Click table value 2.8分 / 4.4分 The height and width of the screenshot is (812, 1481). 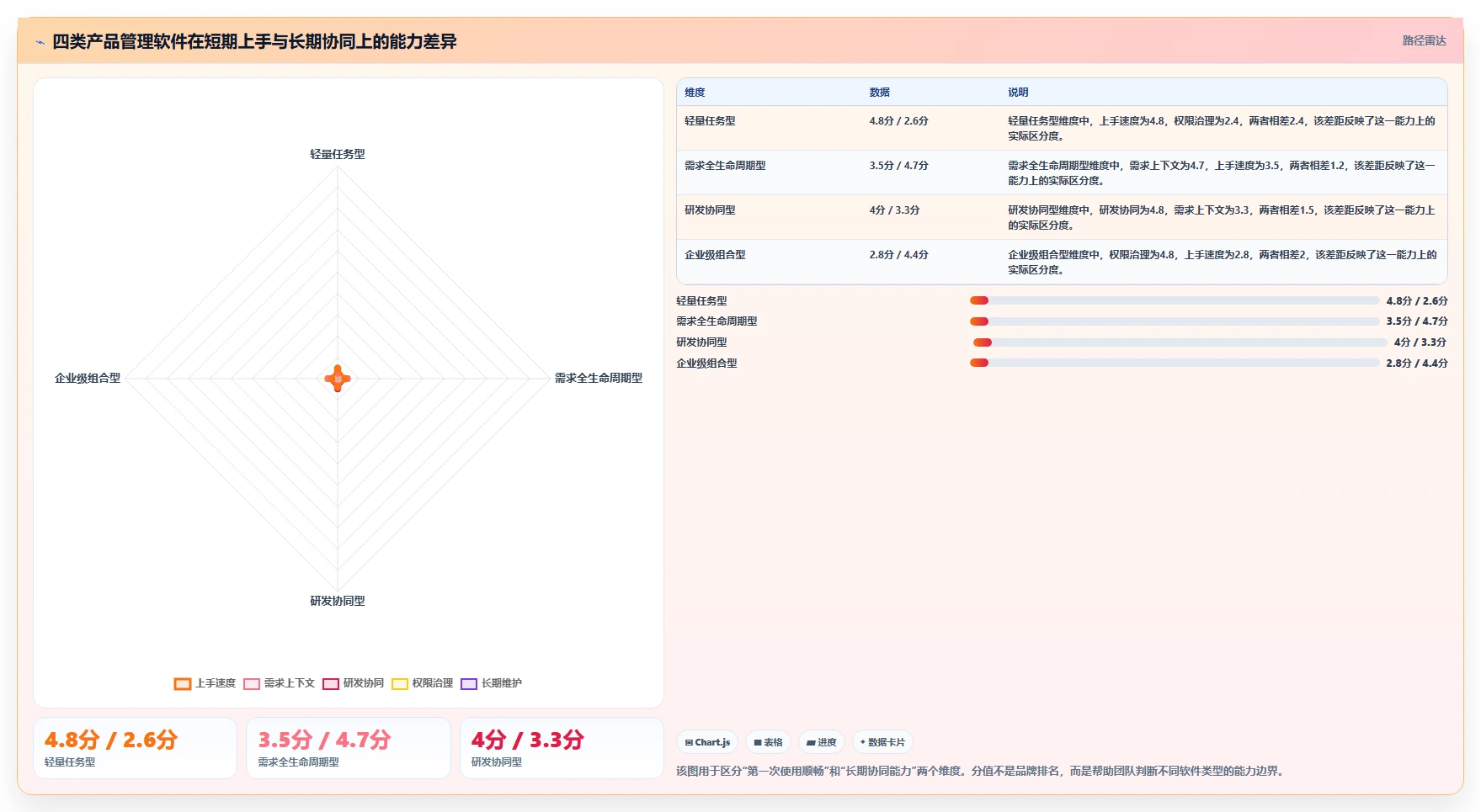tap(898, 255)
